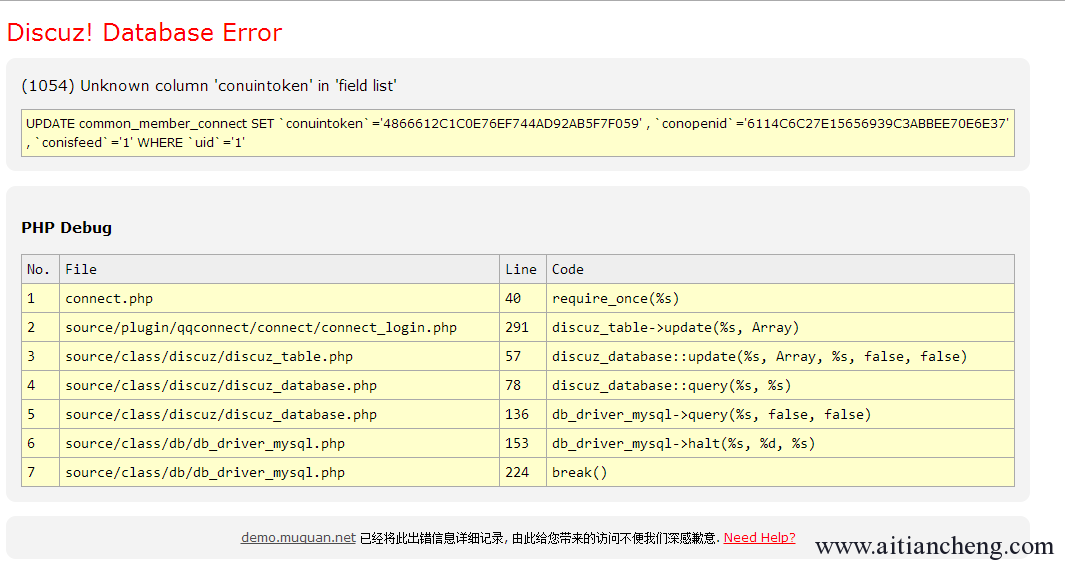Click line number 78
The height and width of the screenshot is (564, 1065).
(522, 385)
